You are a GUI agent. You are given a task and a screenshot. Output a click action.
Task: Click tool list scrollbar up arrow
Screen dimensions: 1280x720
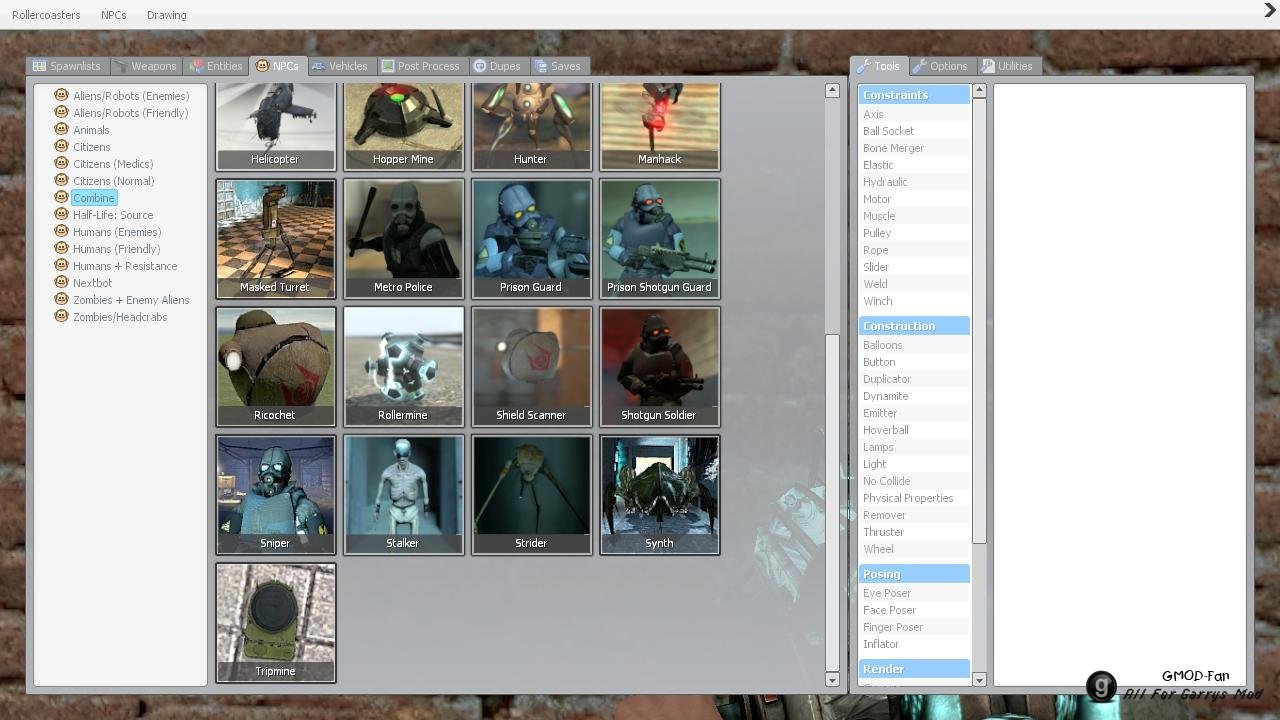(979, 90)
